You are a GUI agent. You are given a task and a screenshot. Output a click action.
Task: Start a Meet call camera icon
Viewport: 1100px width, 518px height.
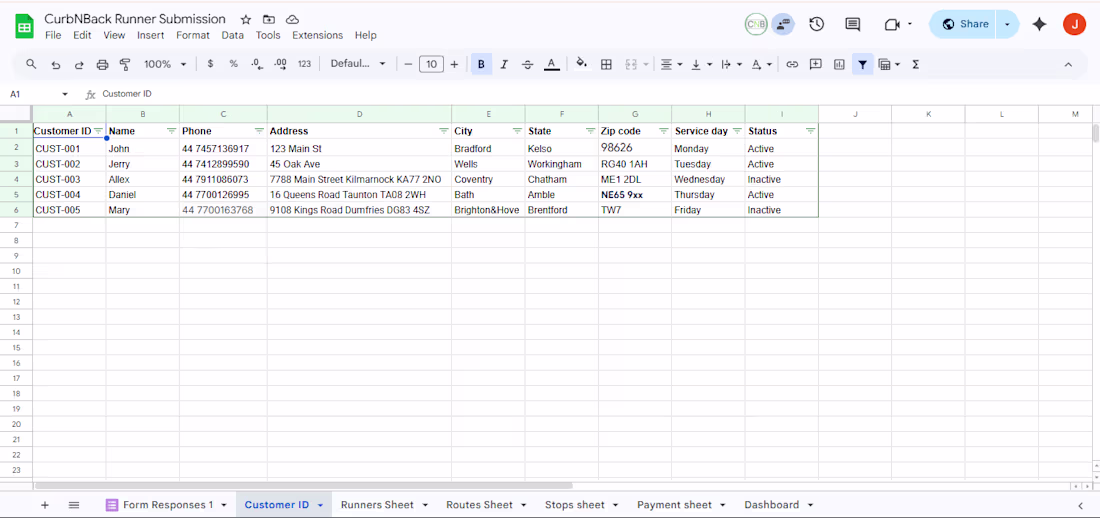point(892,24)
